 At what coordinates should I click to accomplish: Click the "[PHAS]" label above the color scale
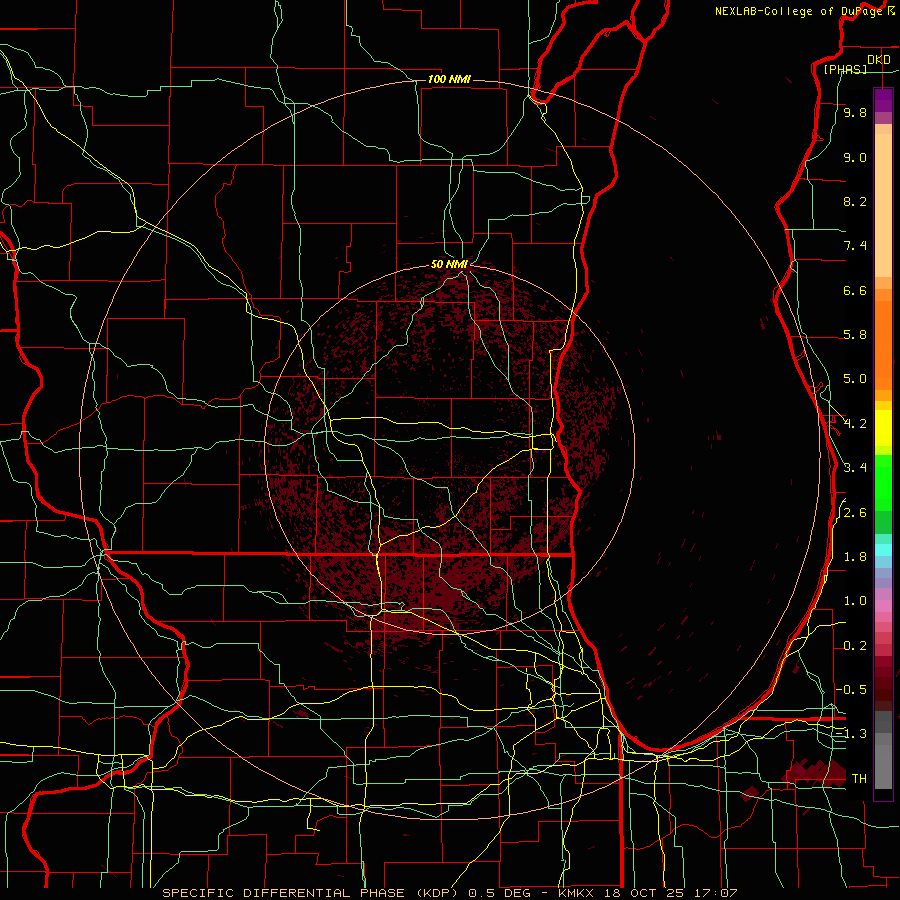click(845, 69)
